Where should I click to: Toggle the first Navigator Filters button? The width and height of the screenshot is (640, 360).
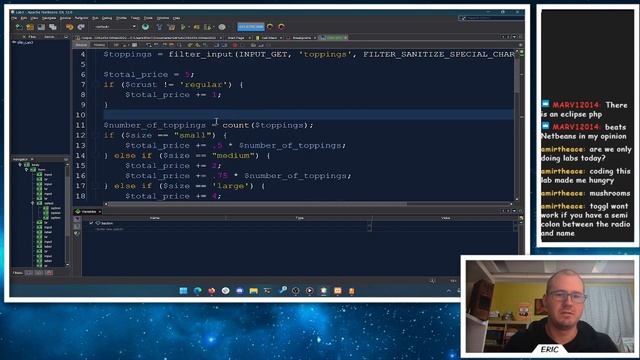click(29, 273)
